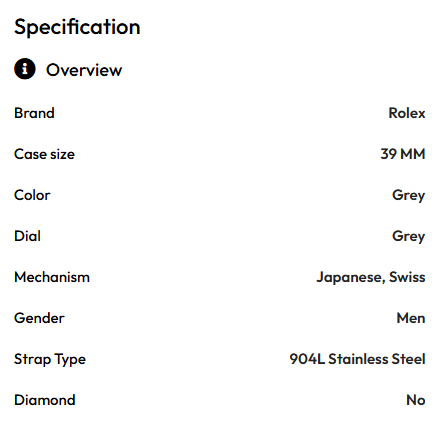Select the No diamond value
The height and width of the screenshot is (421, 444).
(x=416, y=400)
